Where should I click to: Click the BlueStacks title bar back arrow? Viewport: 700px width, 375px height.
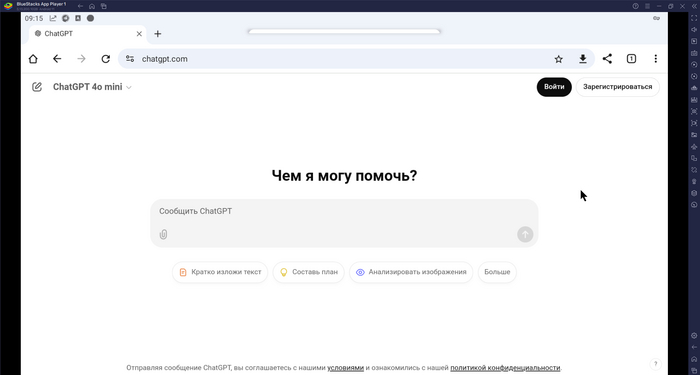[80, 6]
